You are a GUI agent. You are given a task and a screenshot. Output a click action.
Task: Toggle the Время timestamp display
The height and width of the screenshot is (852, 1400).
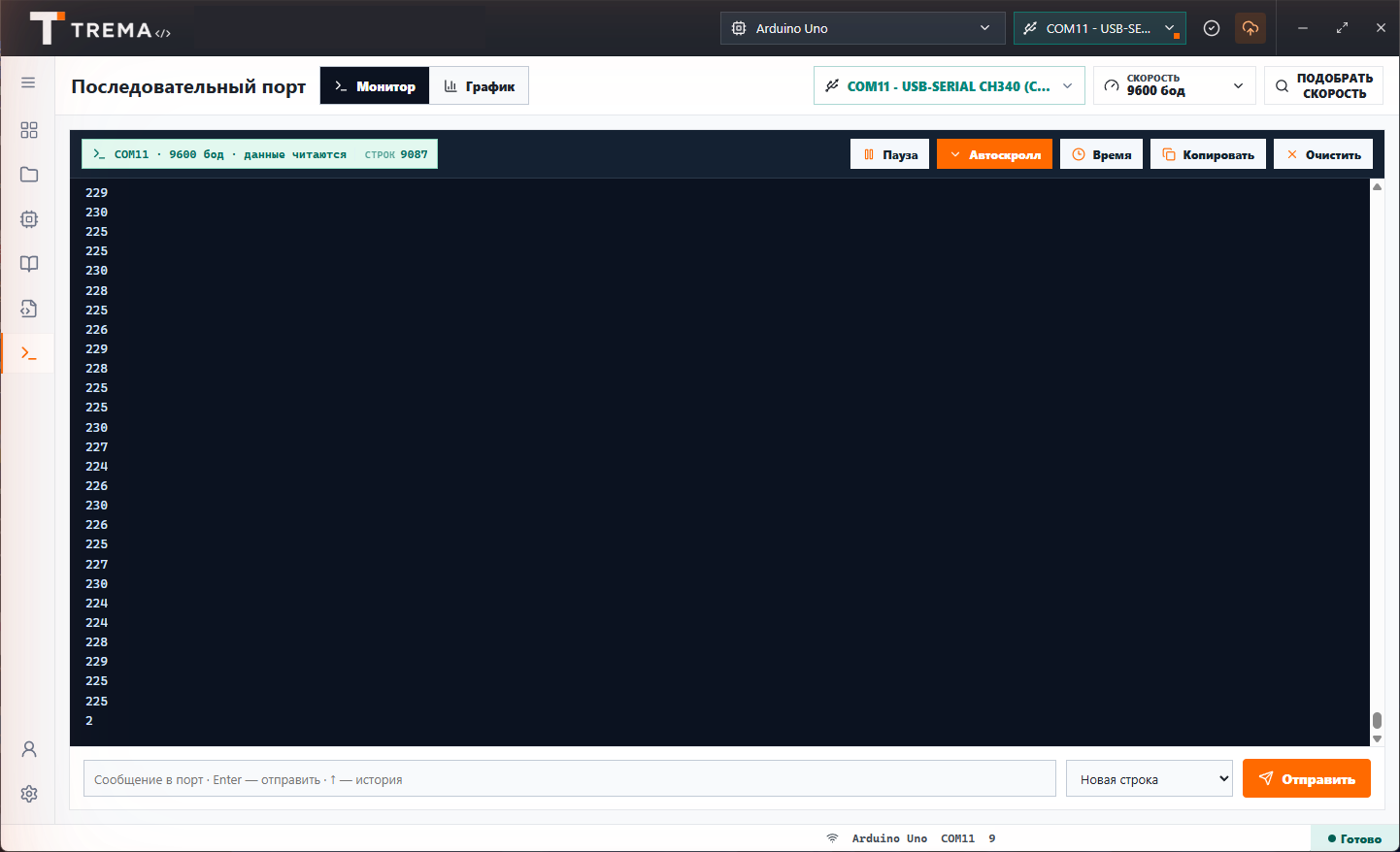1101,154
